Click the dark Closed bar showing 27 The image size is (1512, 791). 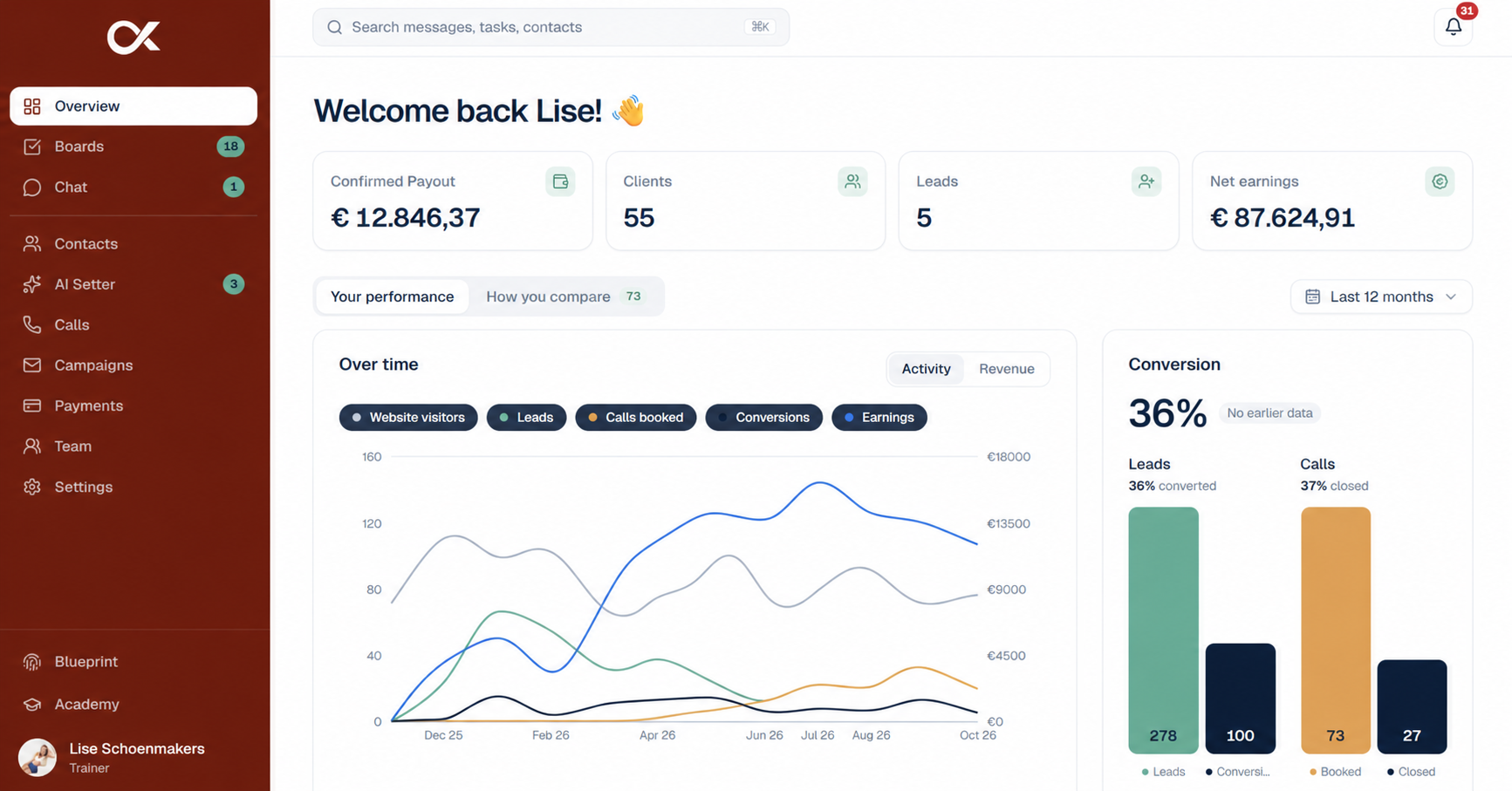point(1412,706)
